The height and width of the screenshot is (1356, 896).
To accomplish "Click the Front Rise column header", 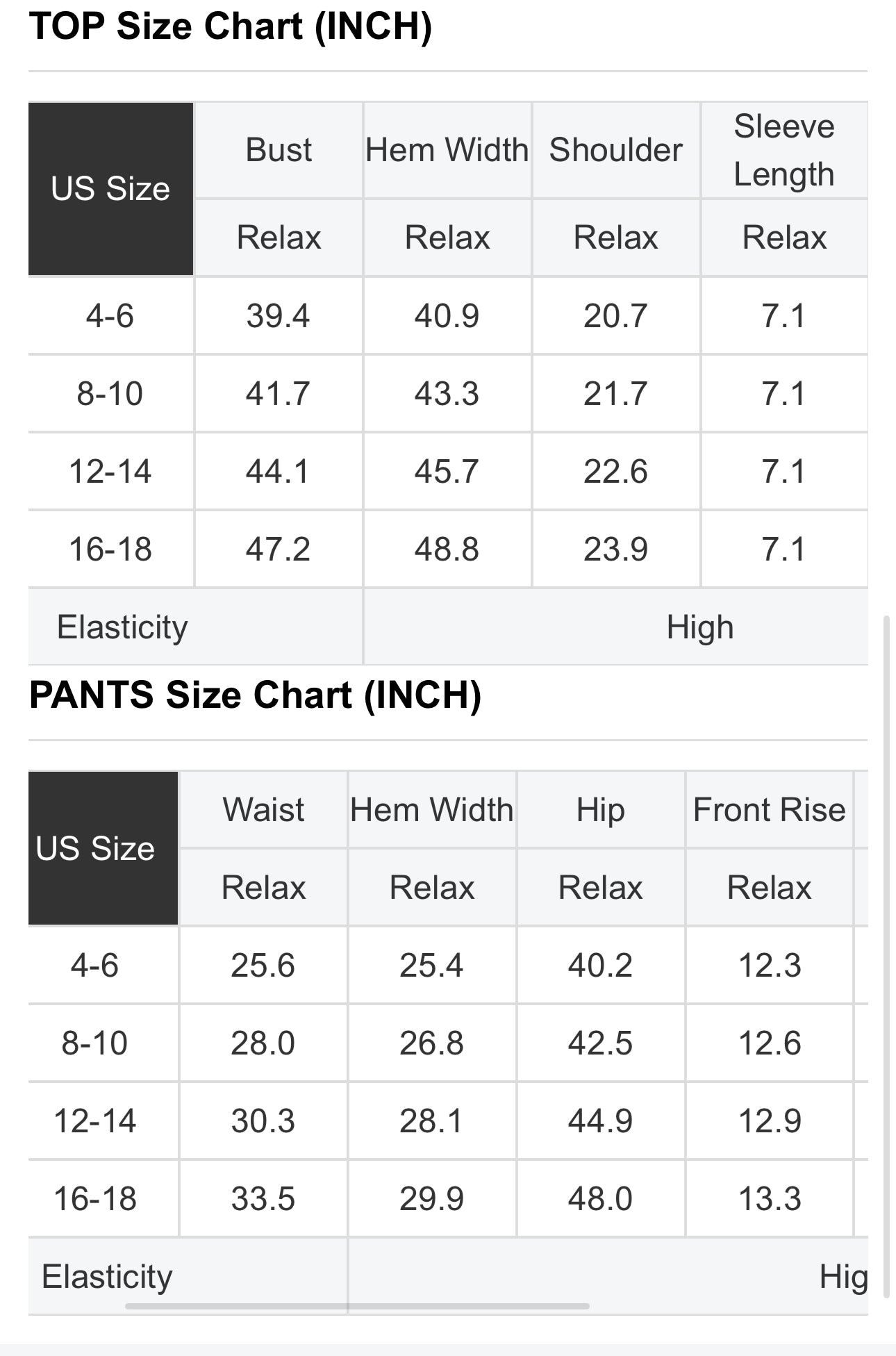I will (769, 810).
